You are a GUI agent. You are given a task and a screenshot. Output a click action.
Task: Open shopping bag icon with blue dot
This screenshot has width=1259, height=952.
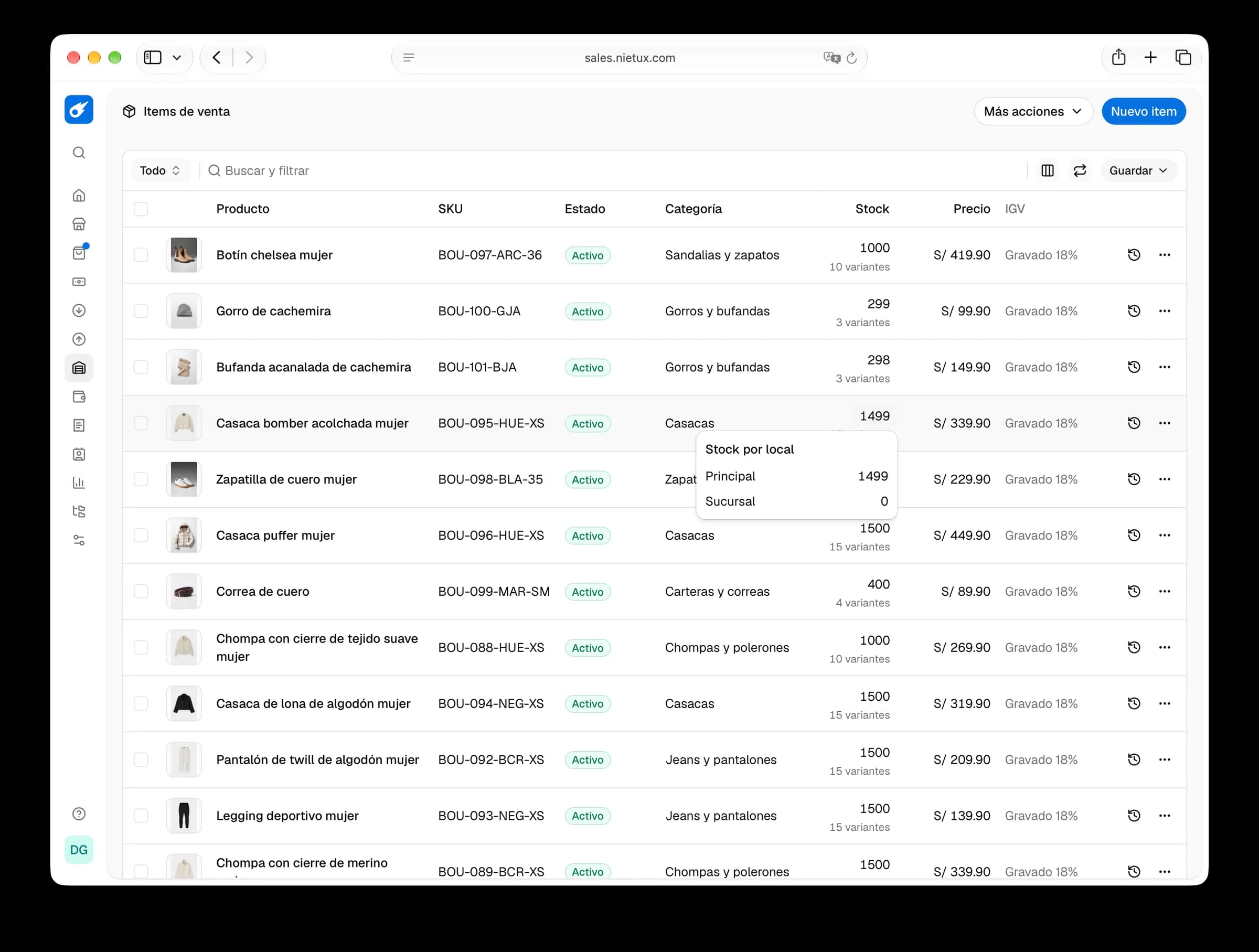pyautogui.click(x=79, y=253)
